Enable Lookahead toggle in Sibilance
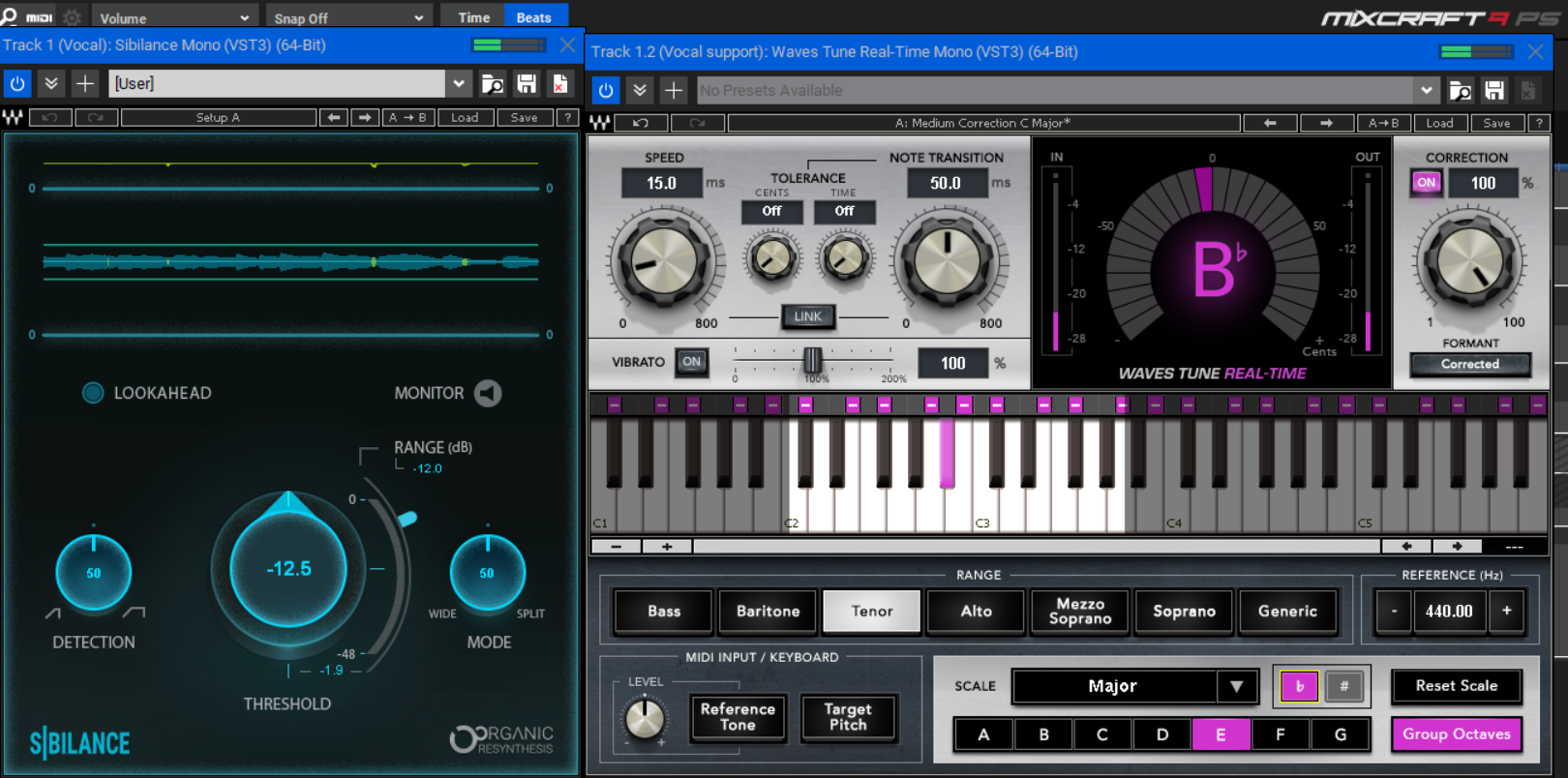This screenshot has width=1568, height=778. (93, 393)
